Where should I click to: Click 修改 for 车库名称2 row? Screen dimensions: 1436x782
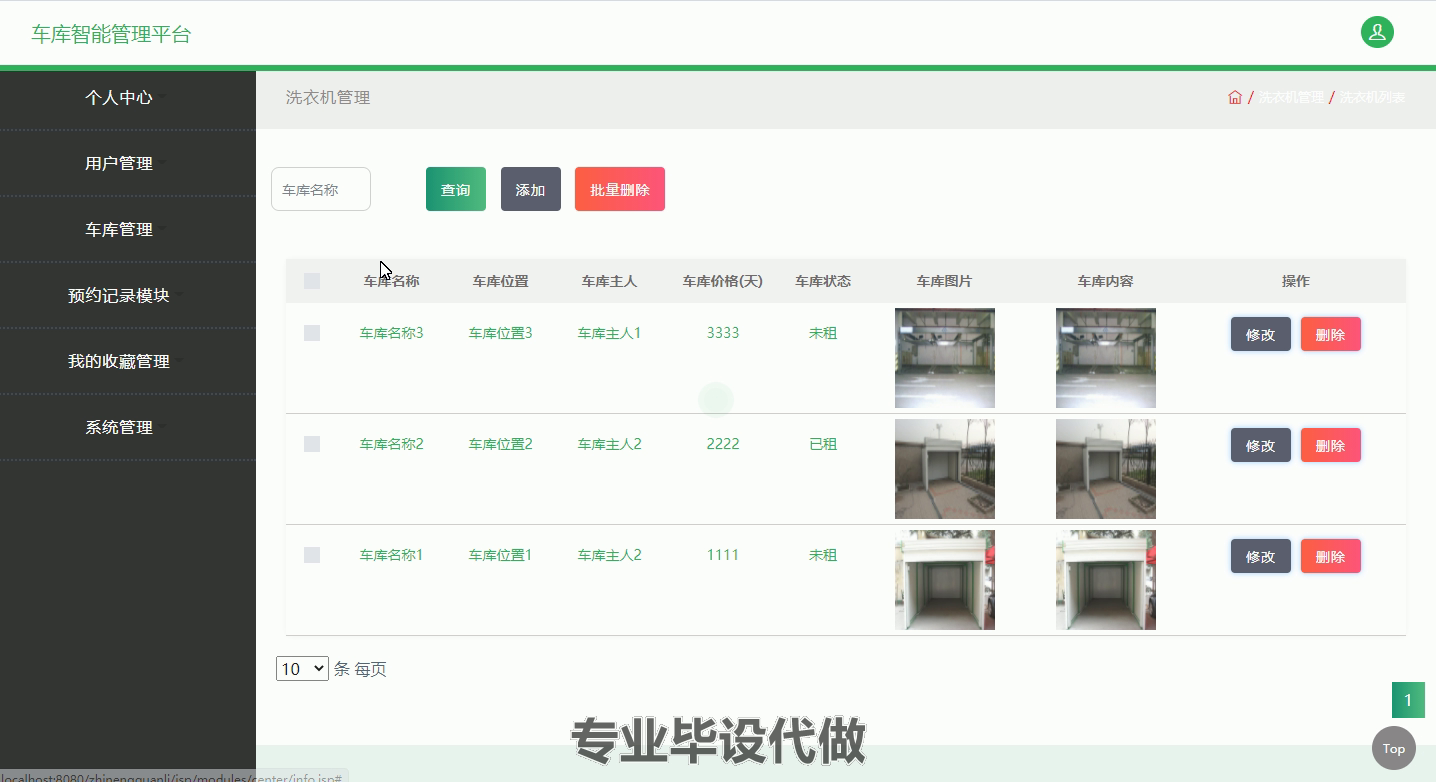coord(1261,445)
